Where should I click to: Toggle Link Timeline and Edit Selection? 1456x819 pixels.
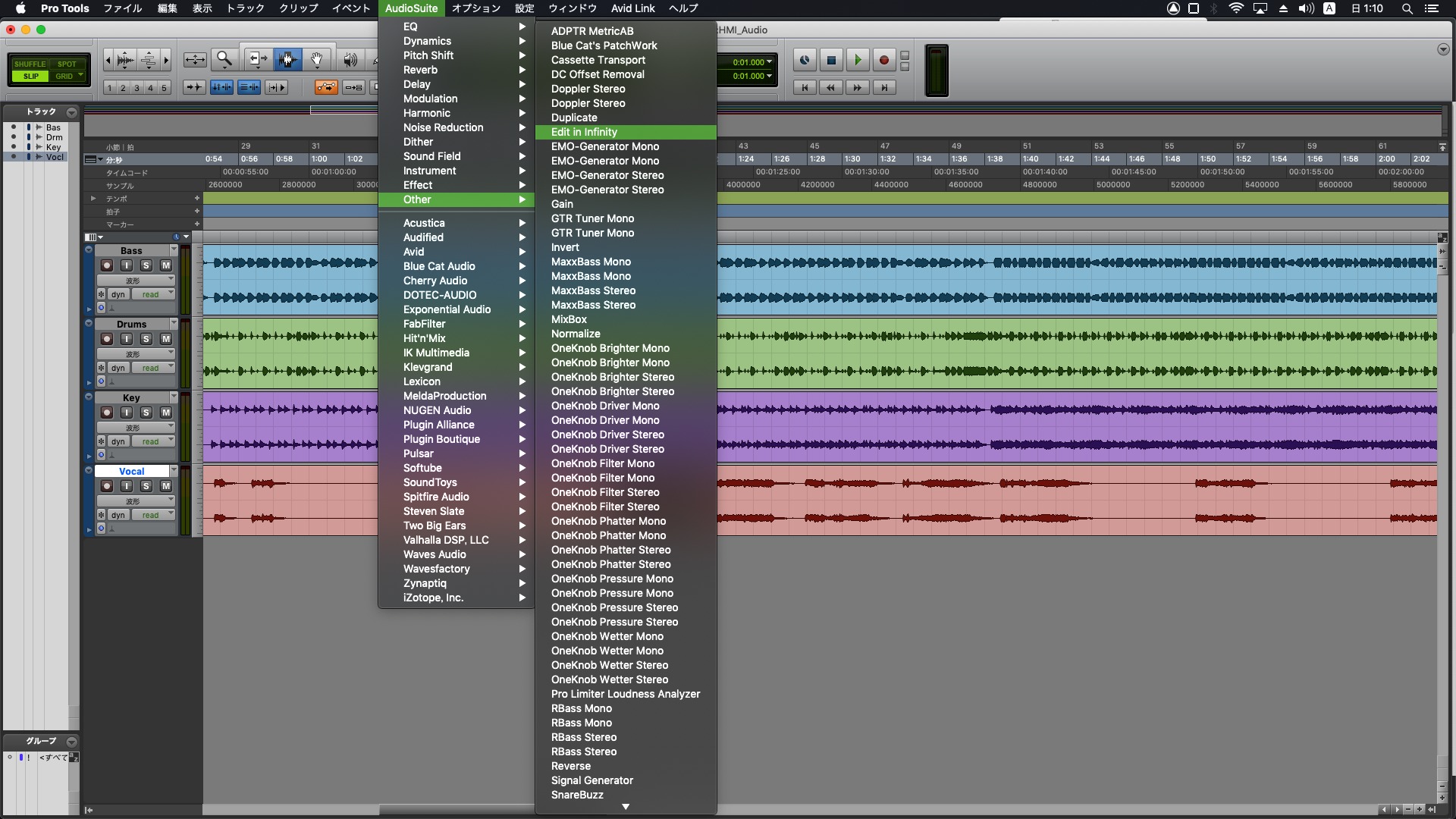pyautogui.click(x=221, y=87)
